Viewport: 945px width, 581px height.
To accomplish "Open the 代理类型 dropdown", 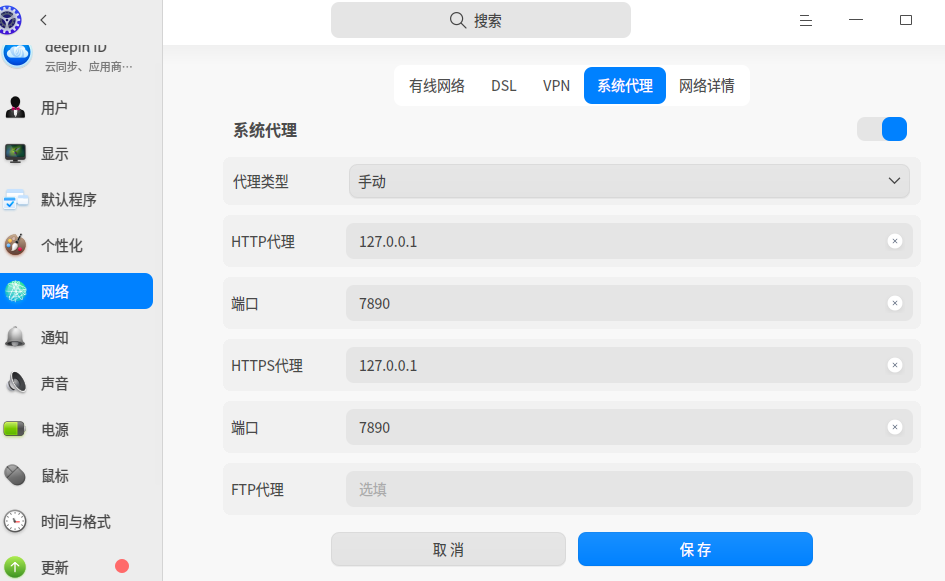I will tap(629, 181).
